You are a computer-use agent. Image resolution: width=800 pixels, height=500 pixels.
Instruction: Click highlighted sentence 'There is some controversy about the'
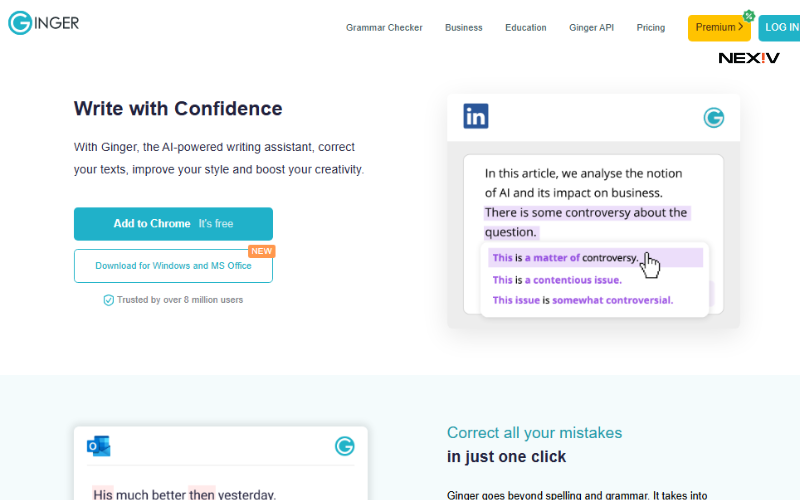[587, 212]
